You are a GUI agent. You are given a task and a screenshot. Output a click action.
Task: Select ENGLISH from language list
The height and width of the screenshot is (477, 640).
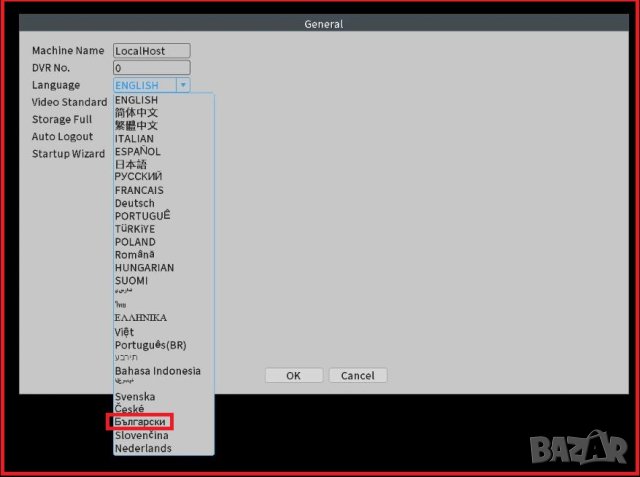click(136, 100)
